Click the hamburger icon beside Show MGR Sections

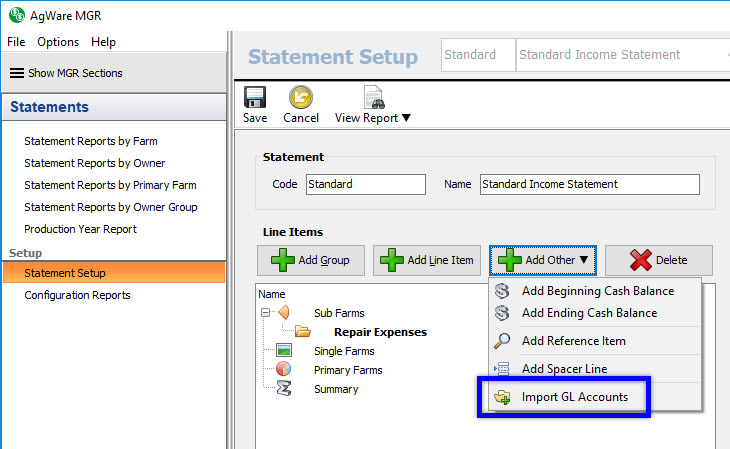tap(17, 73)
